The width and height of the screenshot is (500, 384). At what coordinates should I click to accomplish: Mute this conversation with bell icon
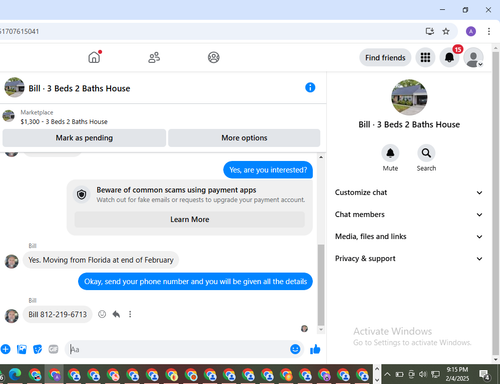[x=390, y=153]
